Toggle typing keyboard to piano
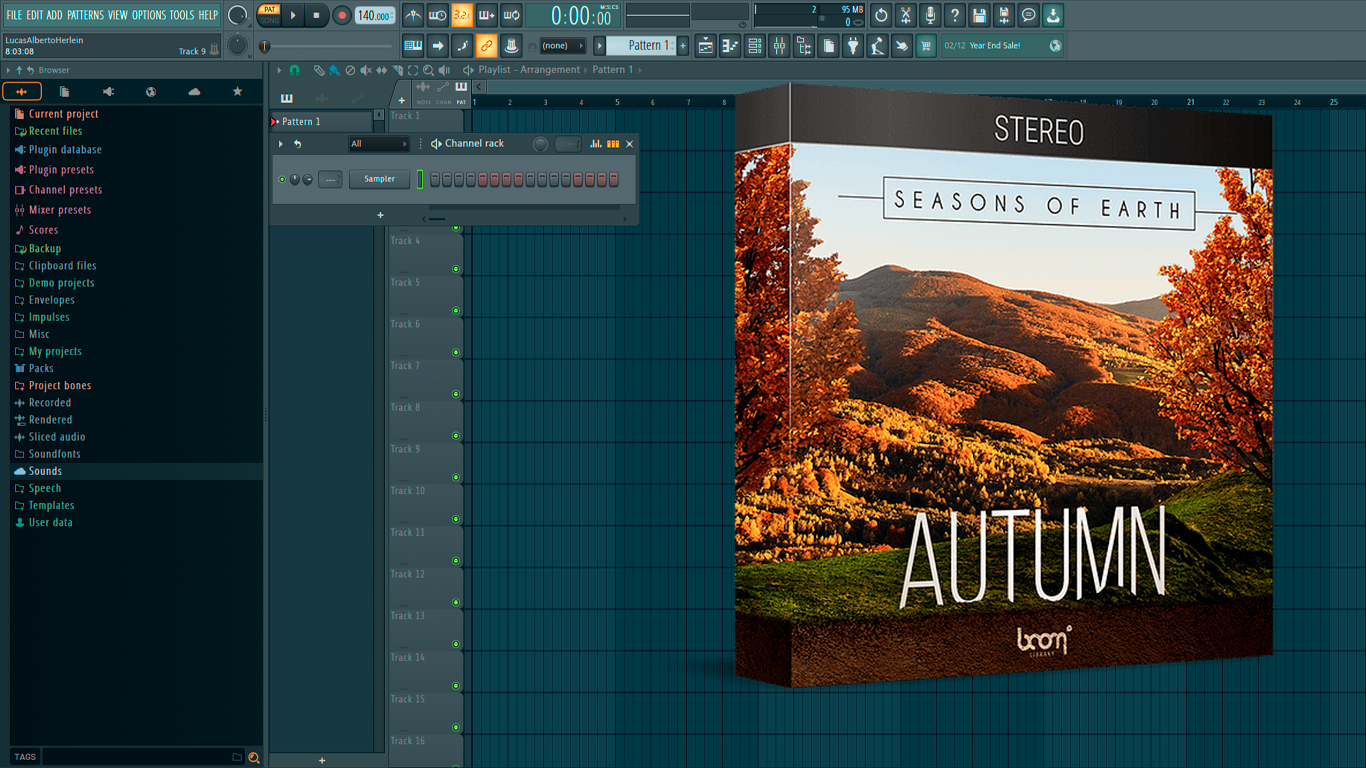 (413, 46)
